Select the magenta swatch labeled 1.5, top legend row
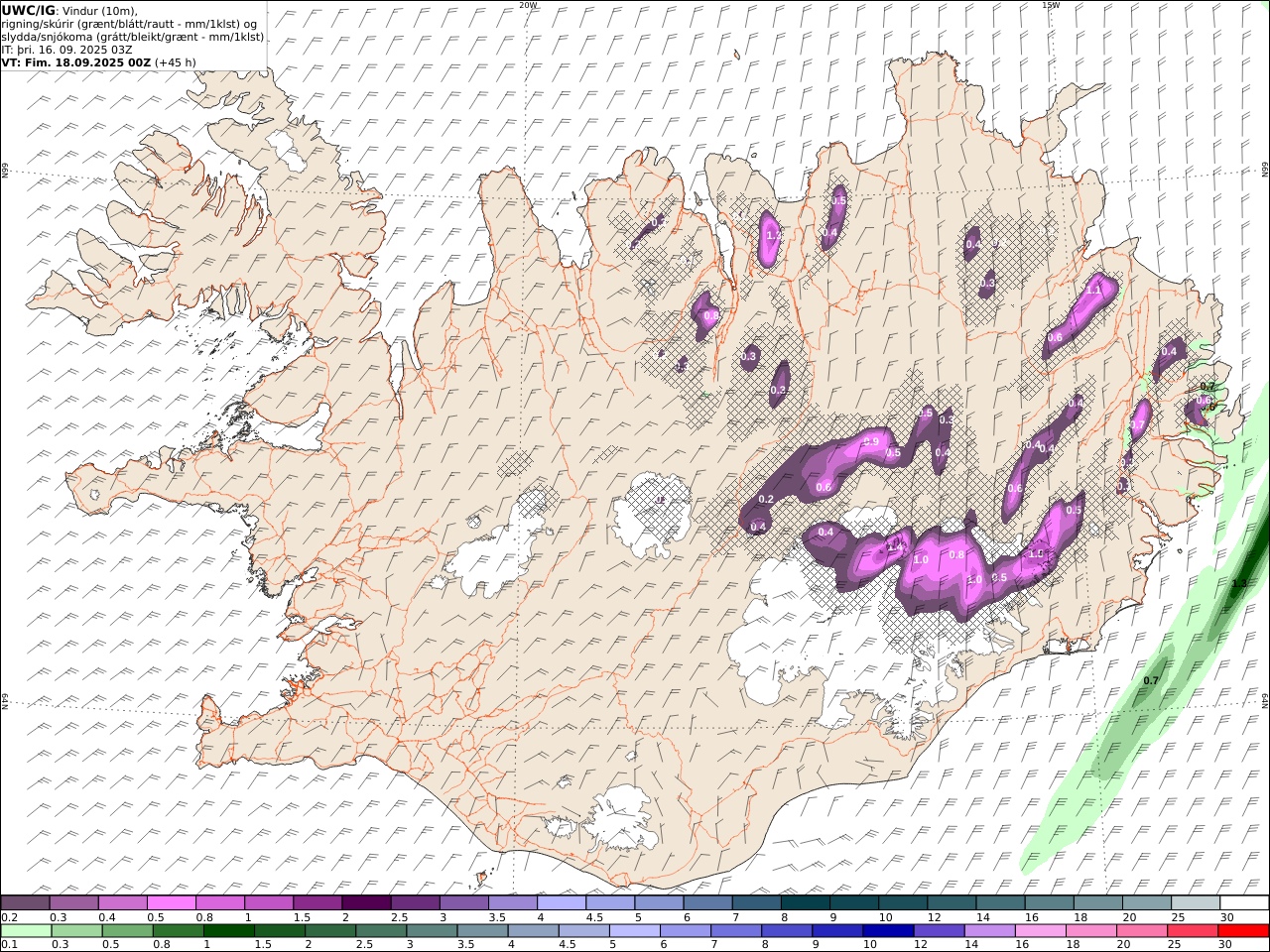This screenshot has height=952, width=1270. coord(317,903)
